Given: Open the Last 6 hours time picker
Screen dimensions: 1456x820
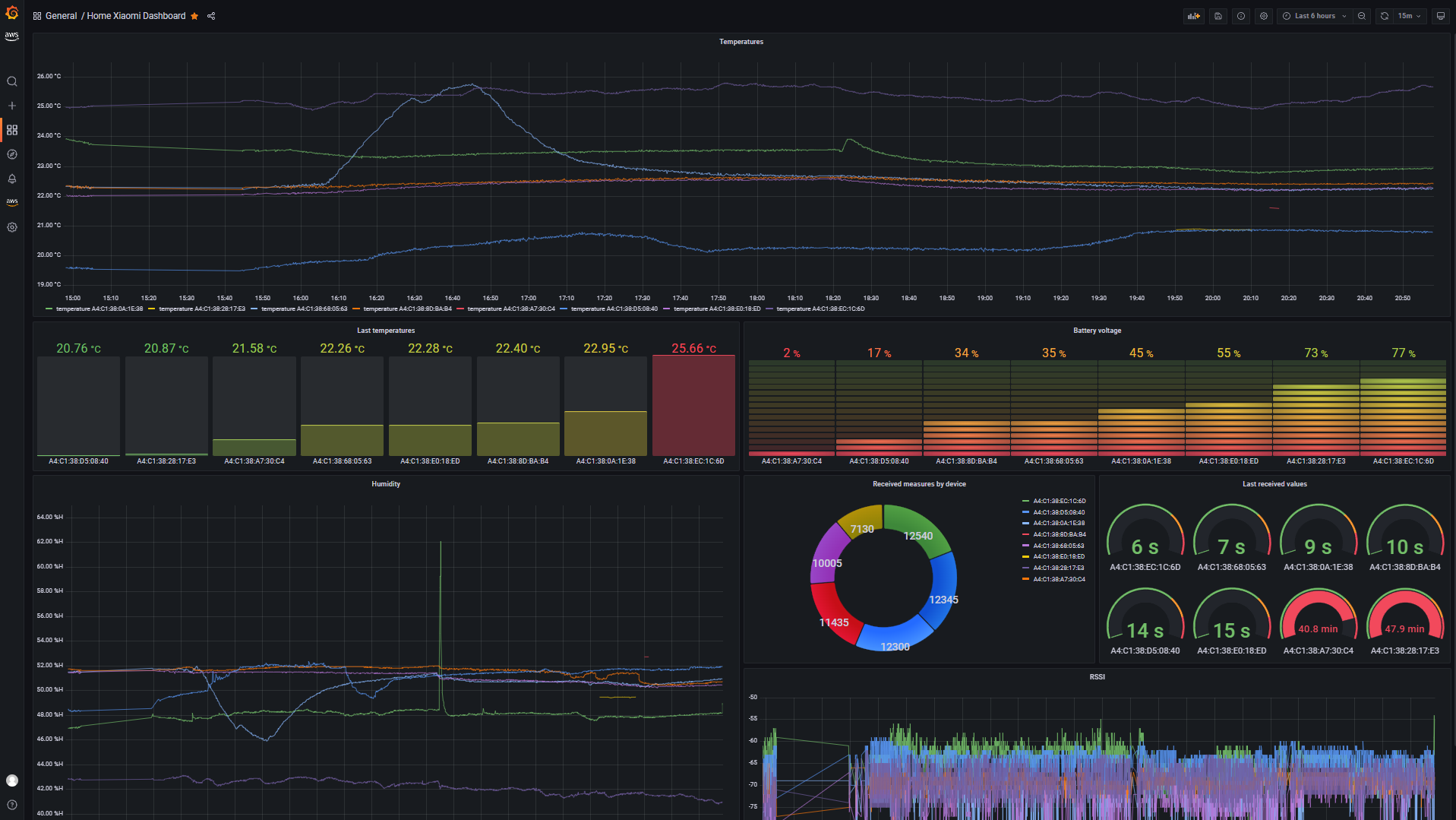Looking at the screenshot, I should click(1315, 16).
